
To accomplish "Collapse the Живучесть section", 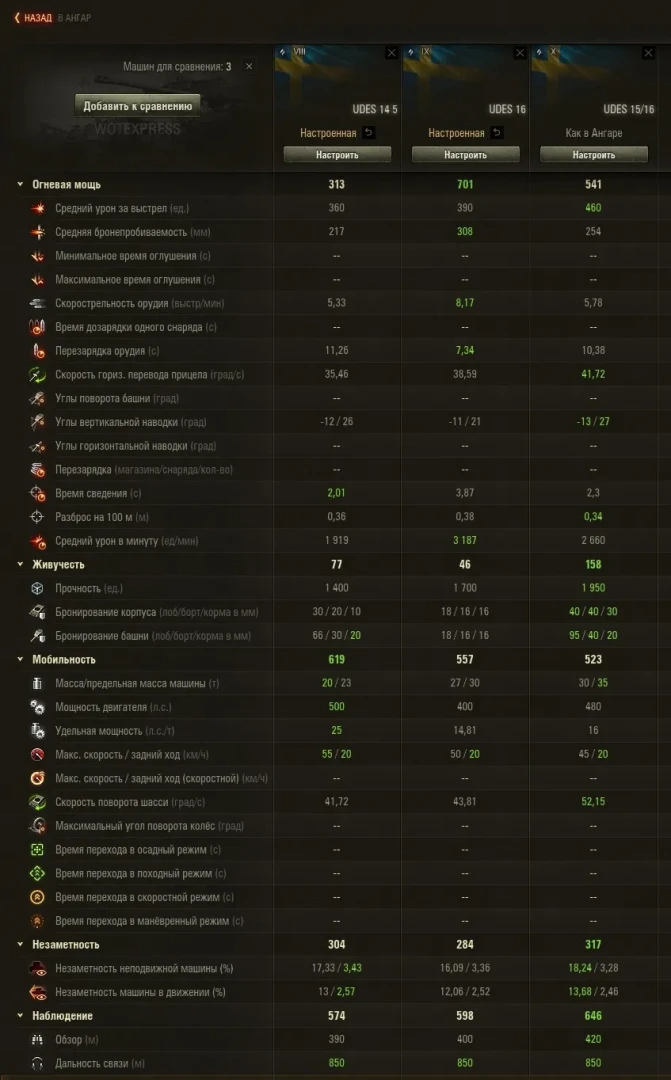I will [x=20, y=565].
